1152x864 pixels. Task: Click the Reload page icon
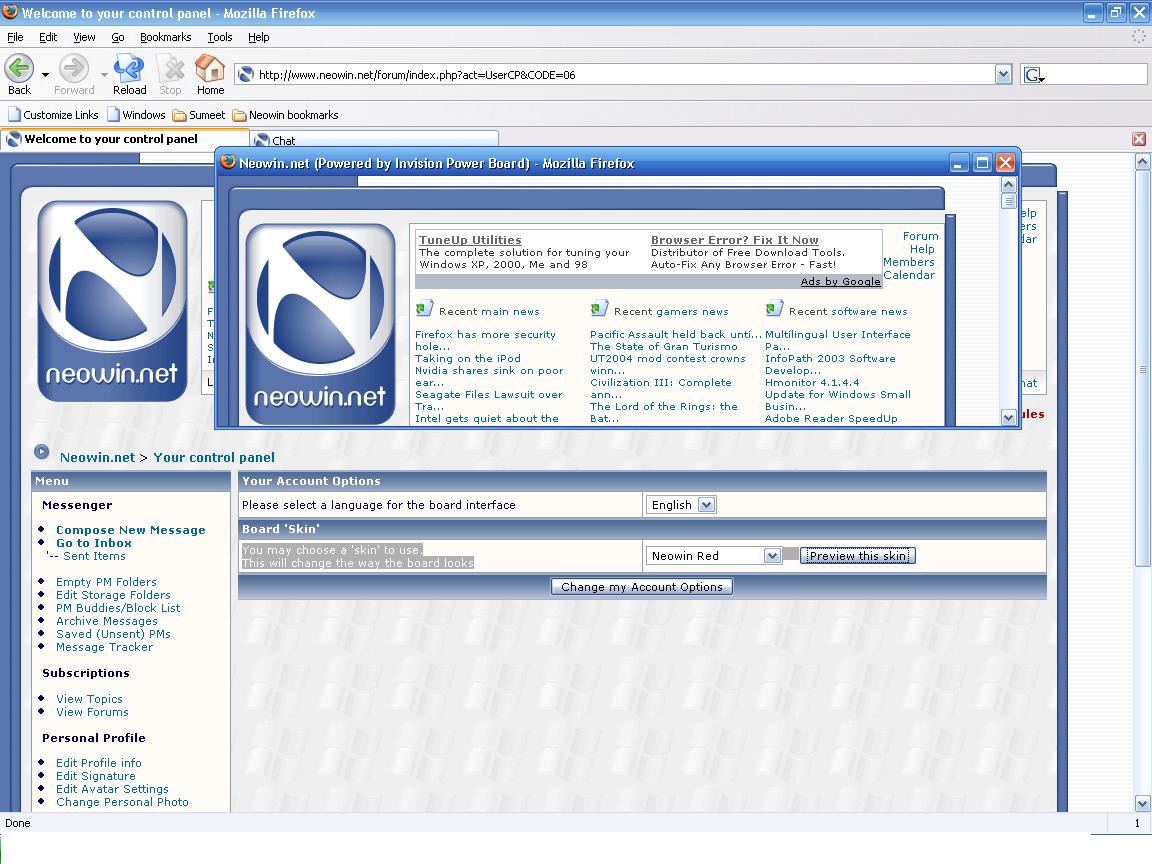[129, 69]
